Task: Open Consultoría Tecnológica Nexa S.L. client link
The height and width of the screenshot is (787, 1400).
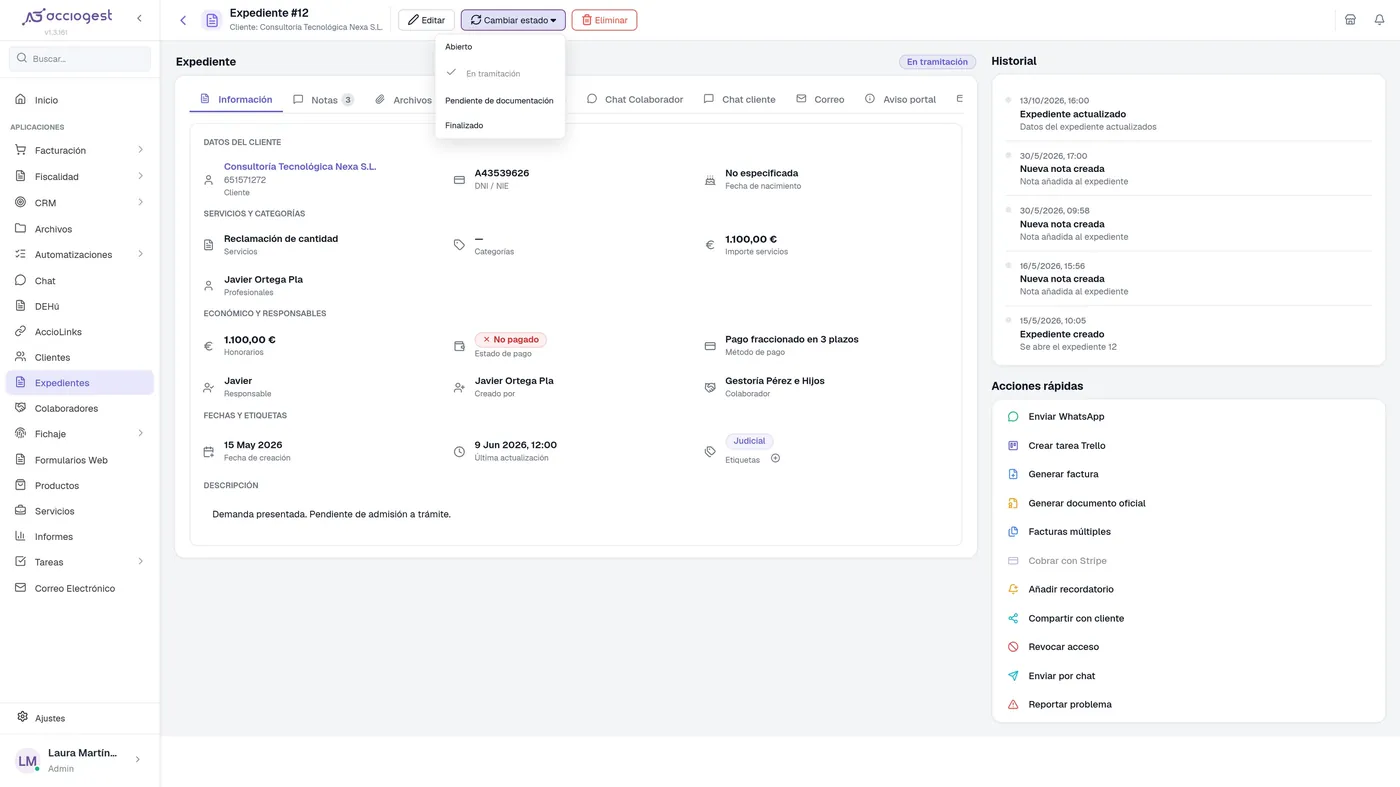Action: click(300, 167)
